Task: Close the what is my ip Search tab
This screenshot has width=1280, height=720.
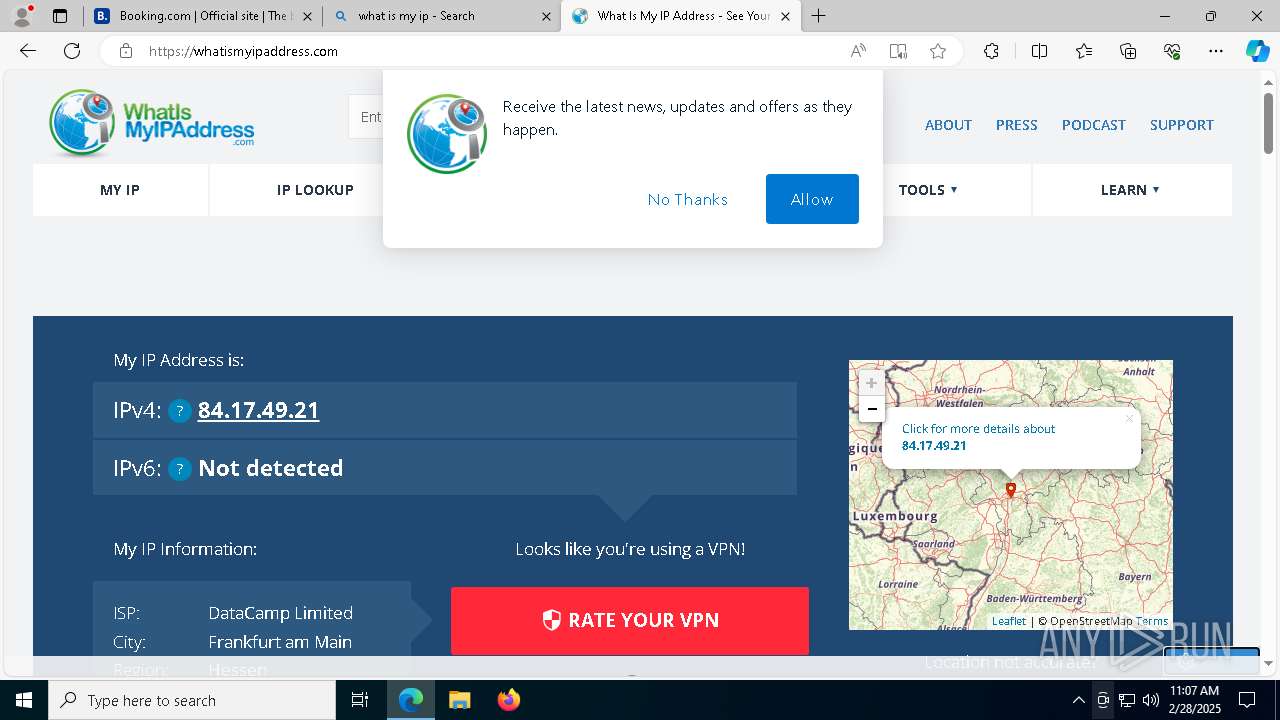Action: tap(546, 16)
